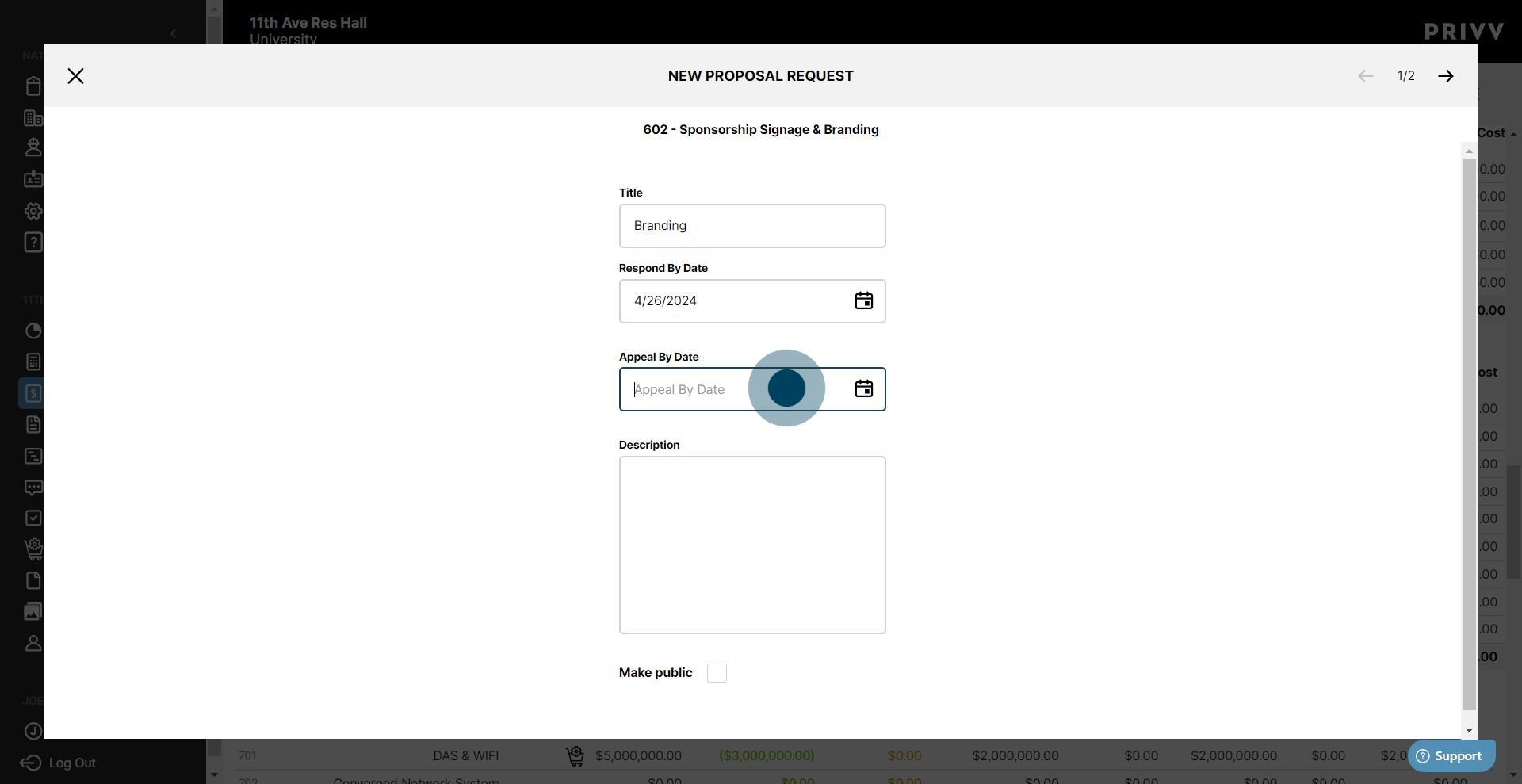The height and width of the screenshot is (784, 1522).
Task: Click the 11th Ave Res Hall project title
Action: [x=308, y=23]
